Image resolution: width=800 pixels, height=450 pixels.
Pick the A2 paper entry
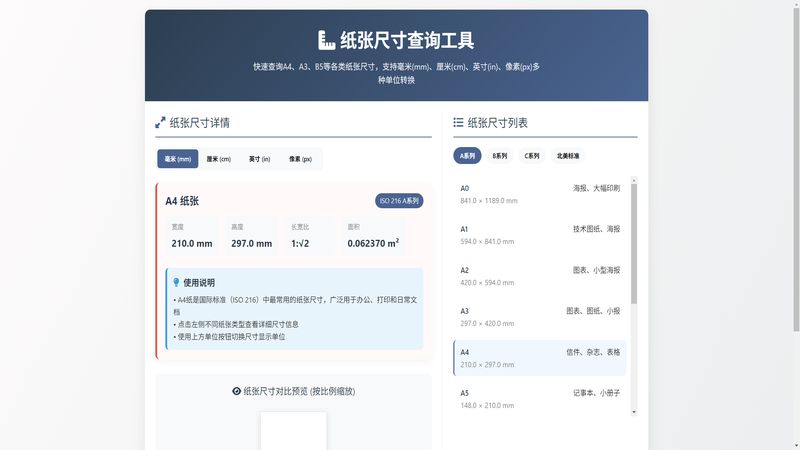point(540,276)
